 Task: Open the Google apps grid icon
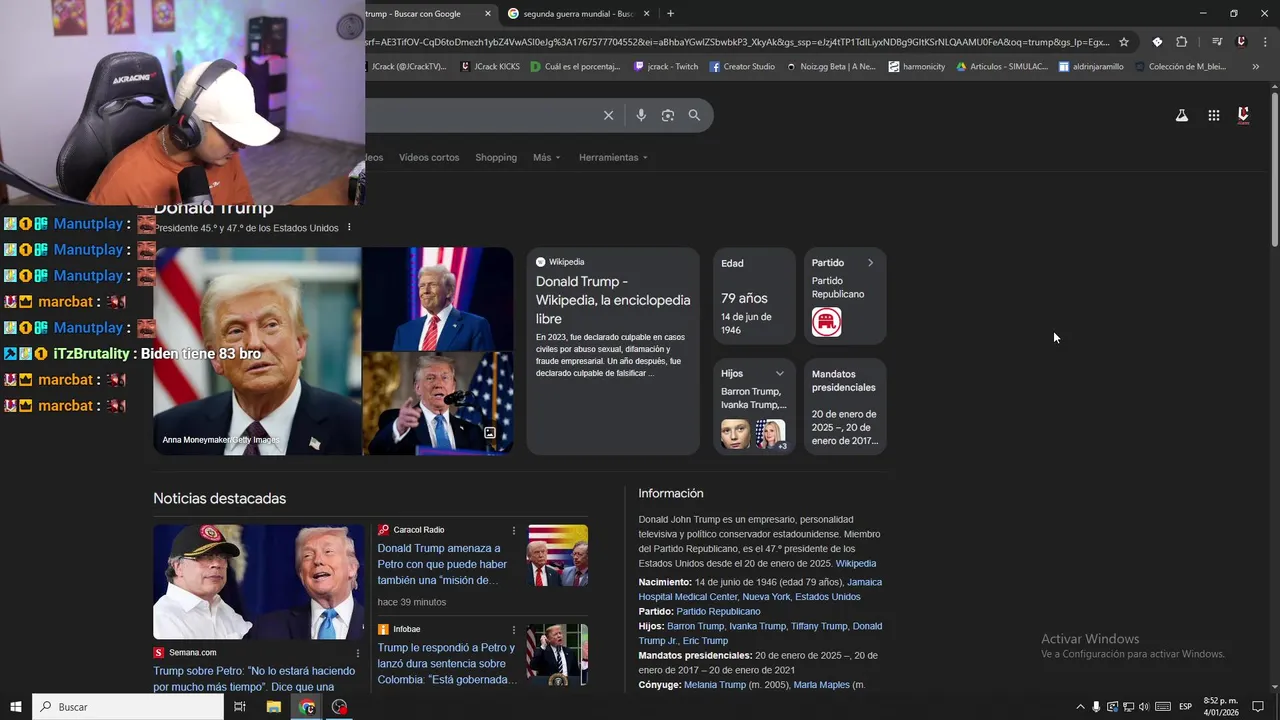click(1213, 115)
